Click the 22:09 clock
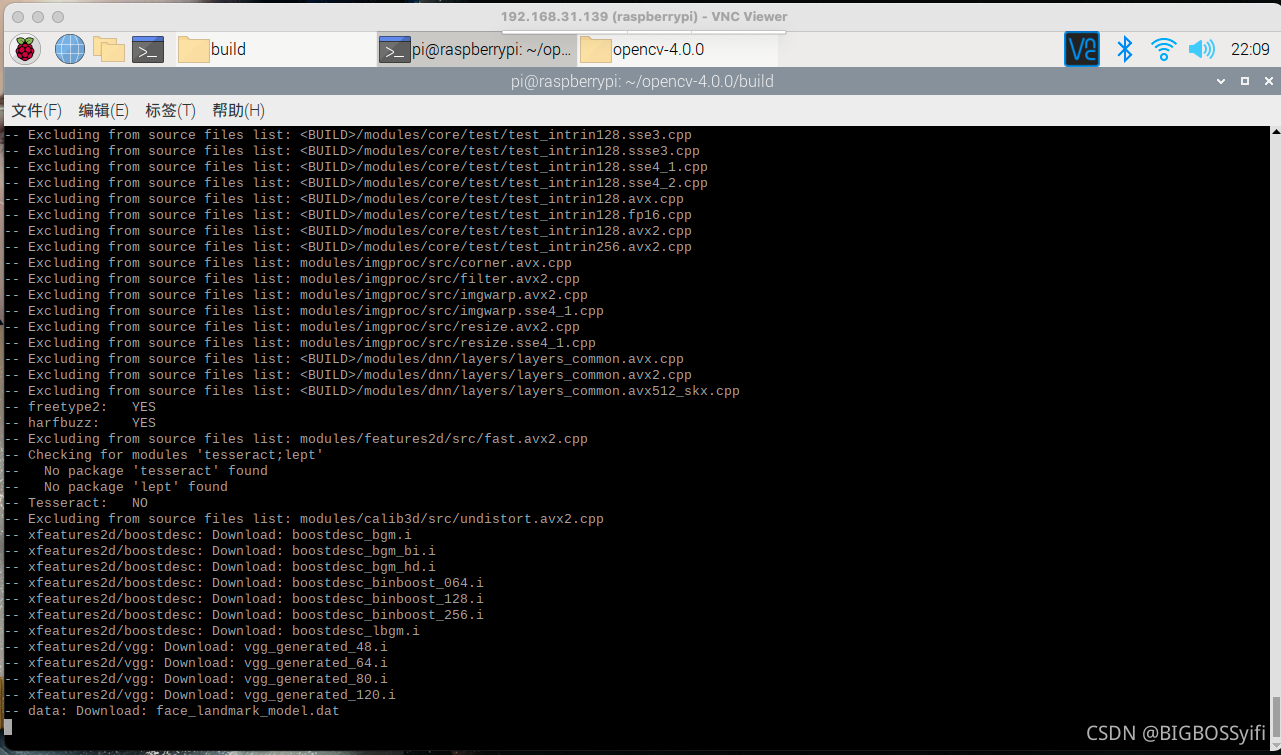The height and width of the screenshot is (755, 1281). pyautogui.click(x=1250, y=49)
